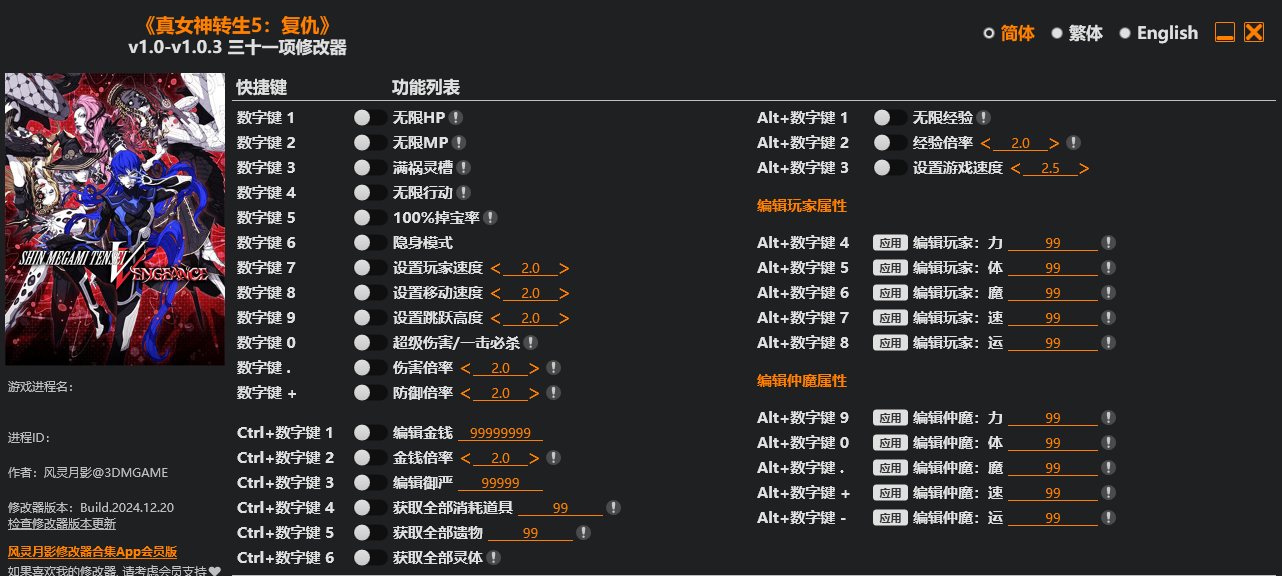The width and height of the screenshot is (1282, 576).
Task: Toggle 100%掉宝率 switch
Action: point(370,218)
